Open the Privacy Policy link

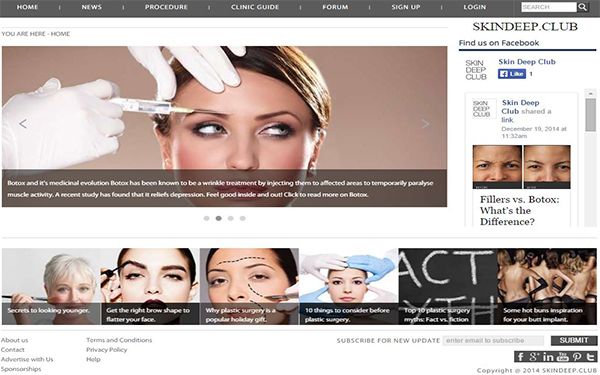point(106,350)
